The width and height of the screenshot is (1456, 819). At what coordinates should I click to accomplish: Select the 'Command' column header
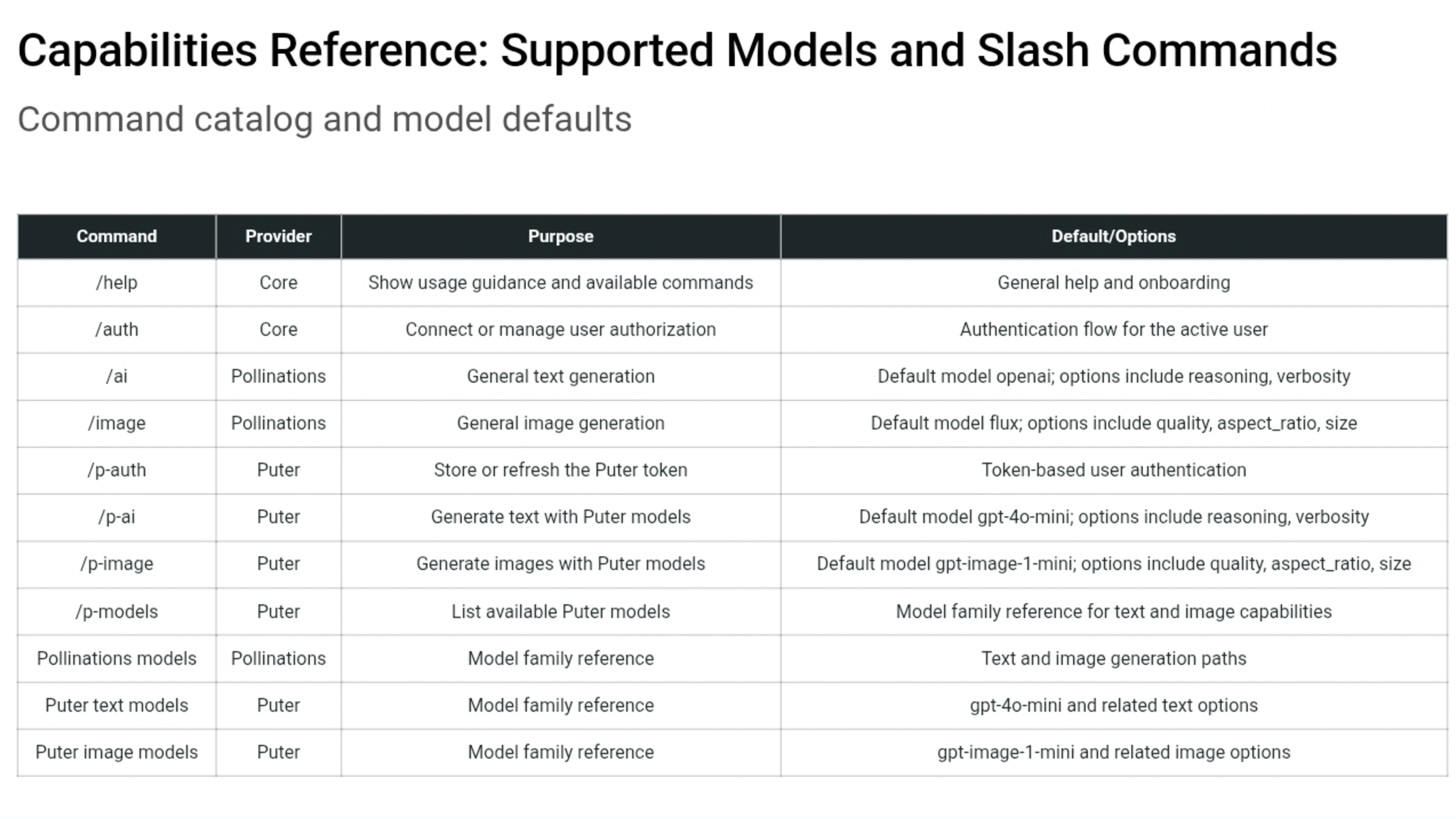click(x=117, y=236)
